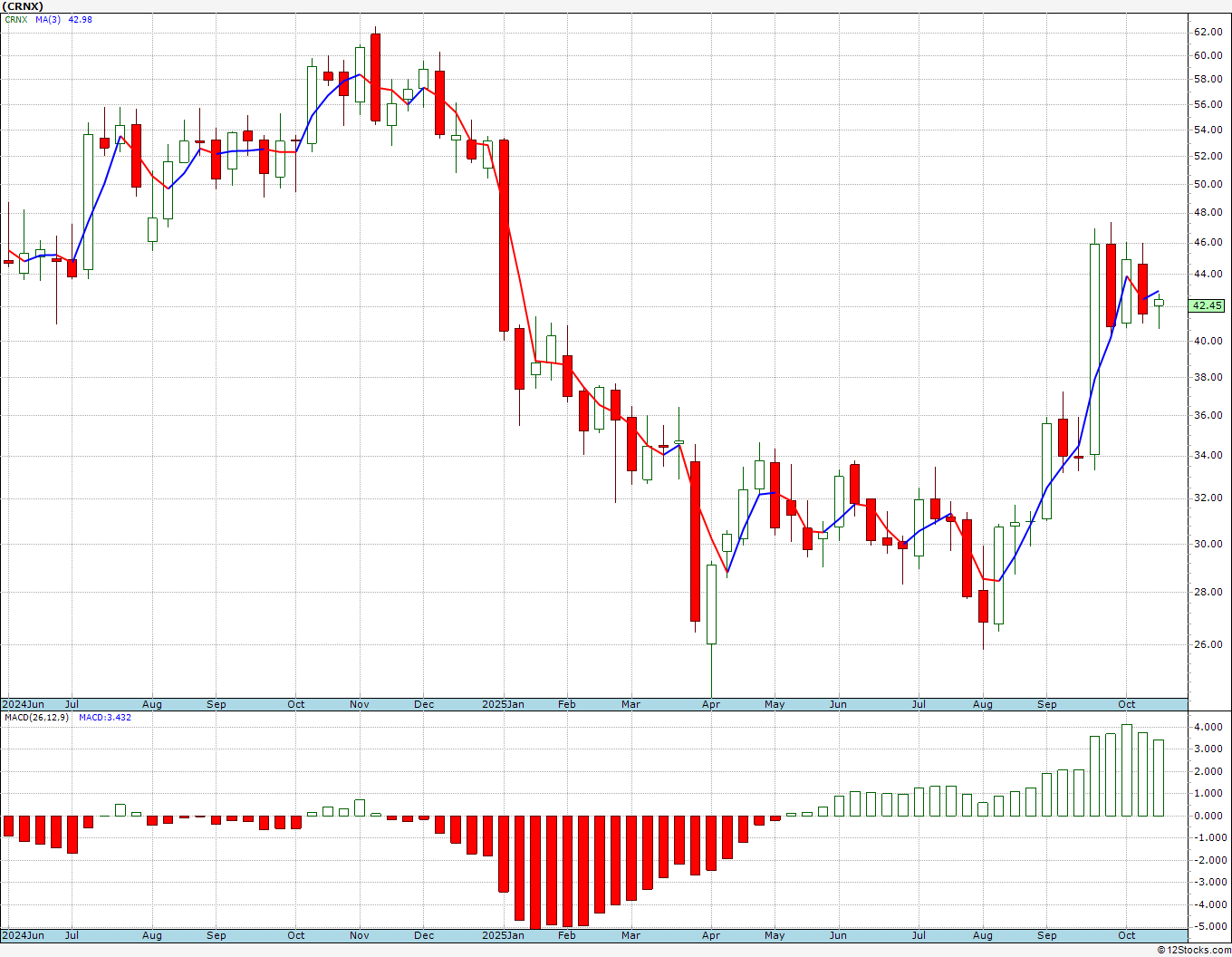Select May on the price chart time axis
The image size is (1232, 957).
[775, 704]
